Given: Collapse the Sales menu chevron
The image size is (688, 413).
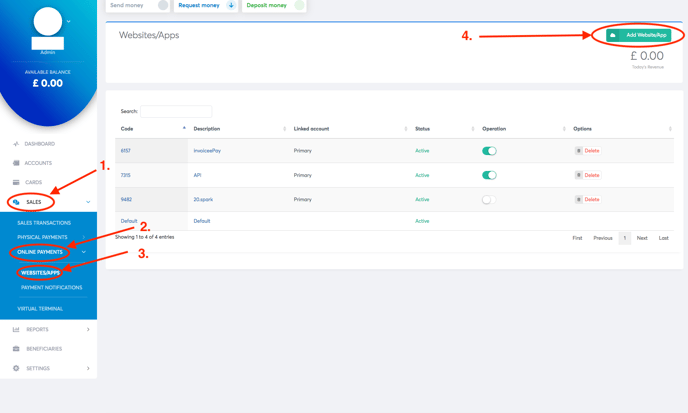Looking at the screenshot, I should [88, 202].
